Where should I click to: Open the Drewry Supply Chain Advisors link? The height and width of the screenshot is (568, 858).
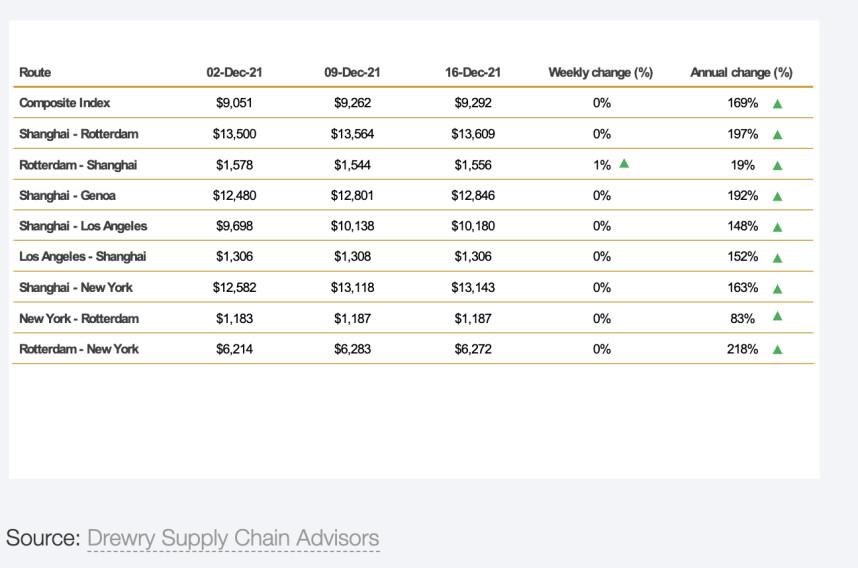233,538
